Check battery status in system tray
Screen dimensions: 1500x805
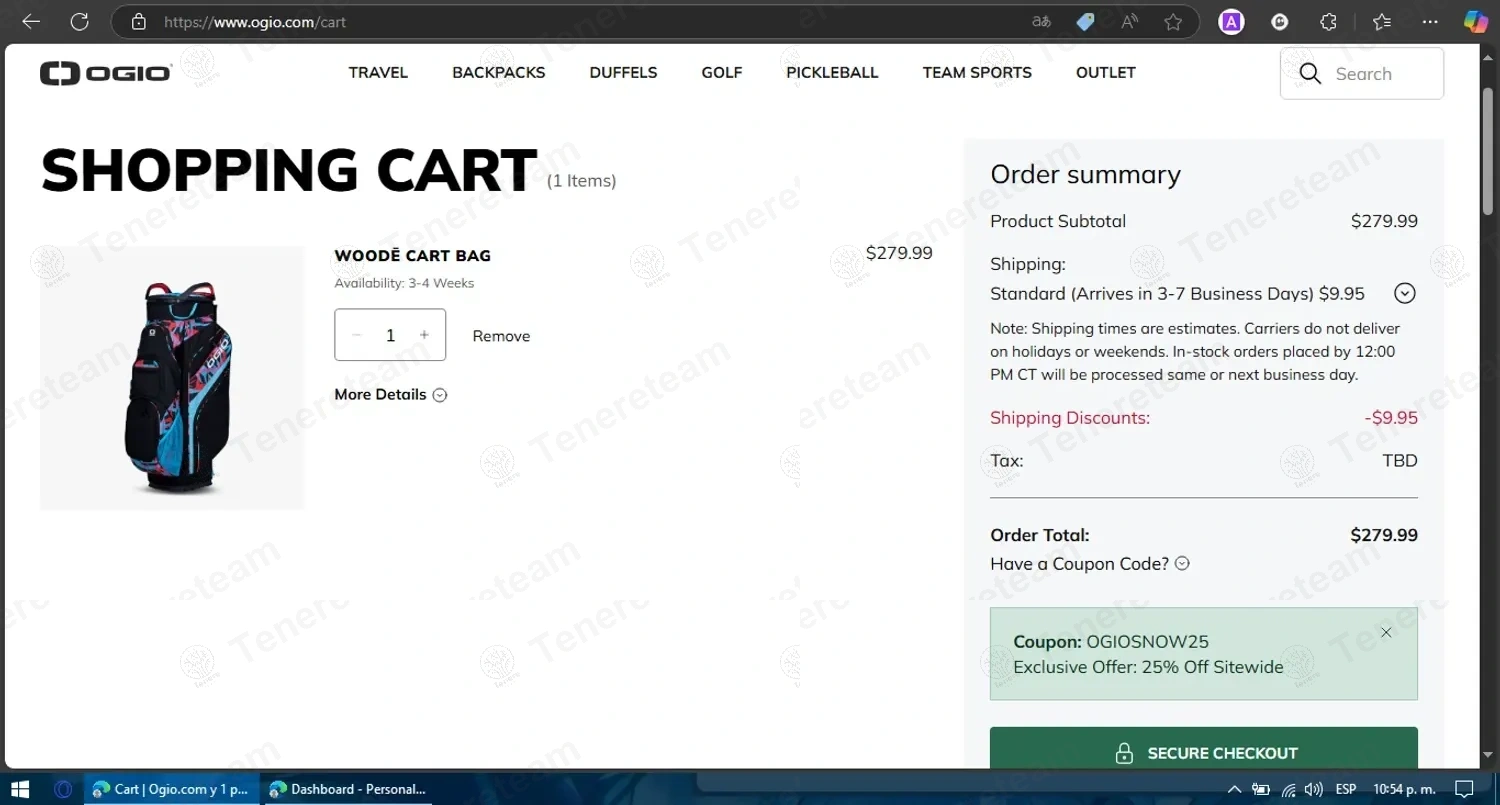tap(1262, 789)
